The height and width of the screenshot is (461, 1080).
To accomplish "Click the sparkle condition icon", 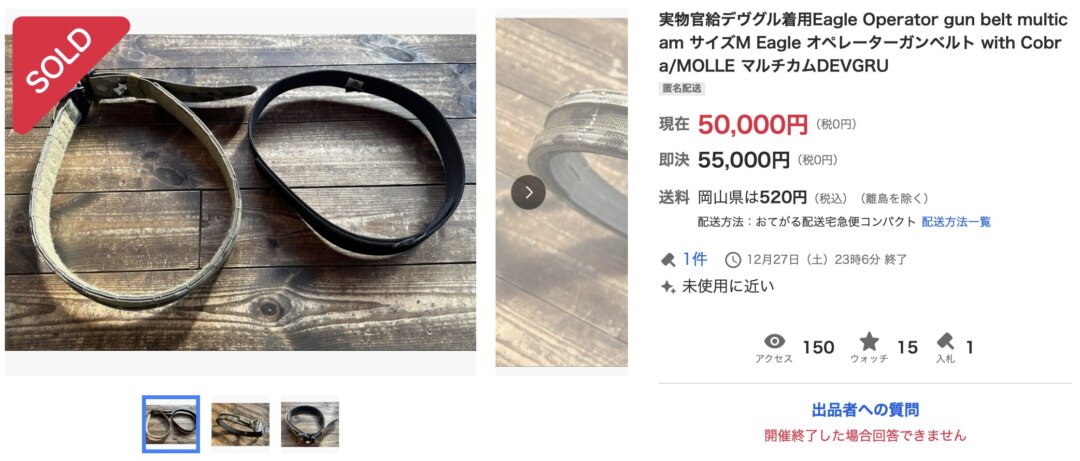I will click(x=667, y=287).
